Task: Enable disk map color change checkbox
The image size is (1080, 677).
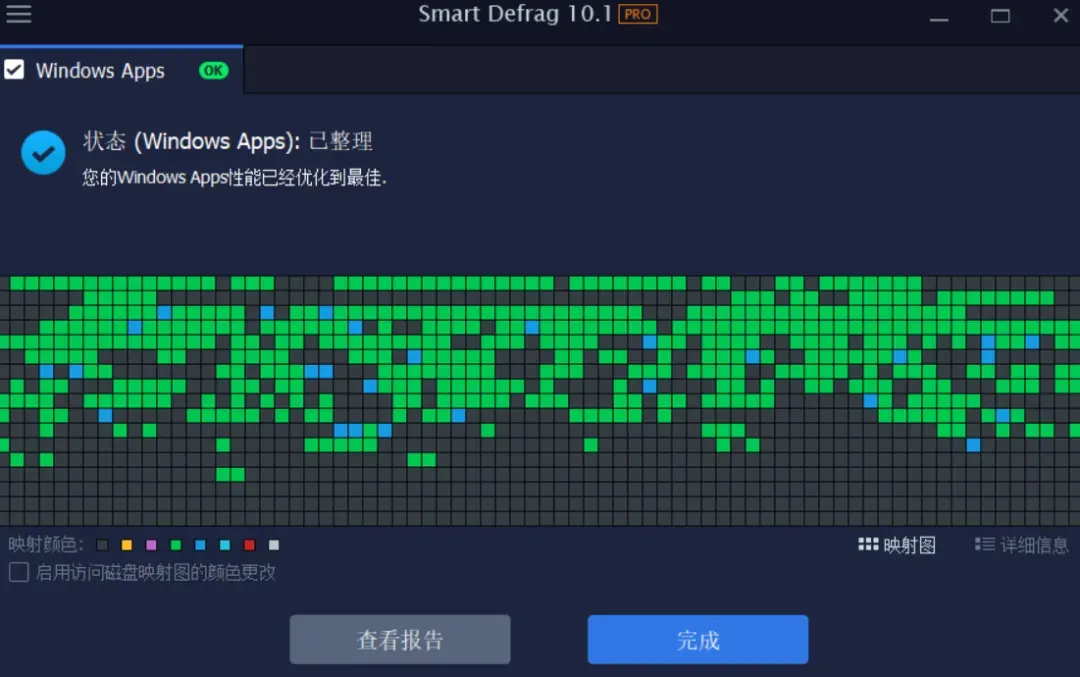Action: [x=19, y=572]
